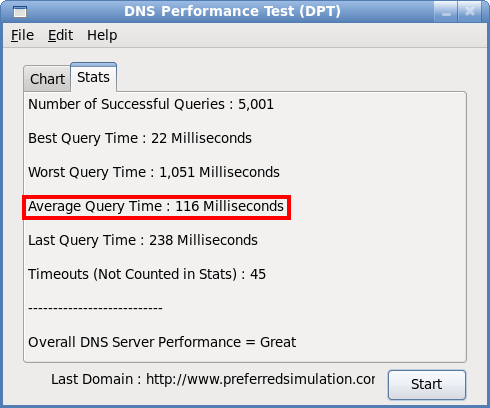This screenshot has height=408, width=490.
Task: Open the Edit menu
Action: [x=60, y=35]
